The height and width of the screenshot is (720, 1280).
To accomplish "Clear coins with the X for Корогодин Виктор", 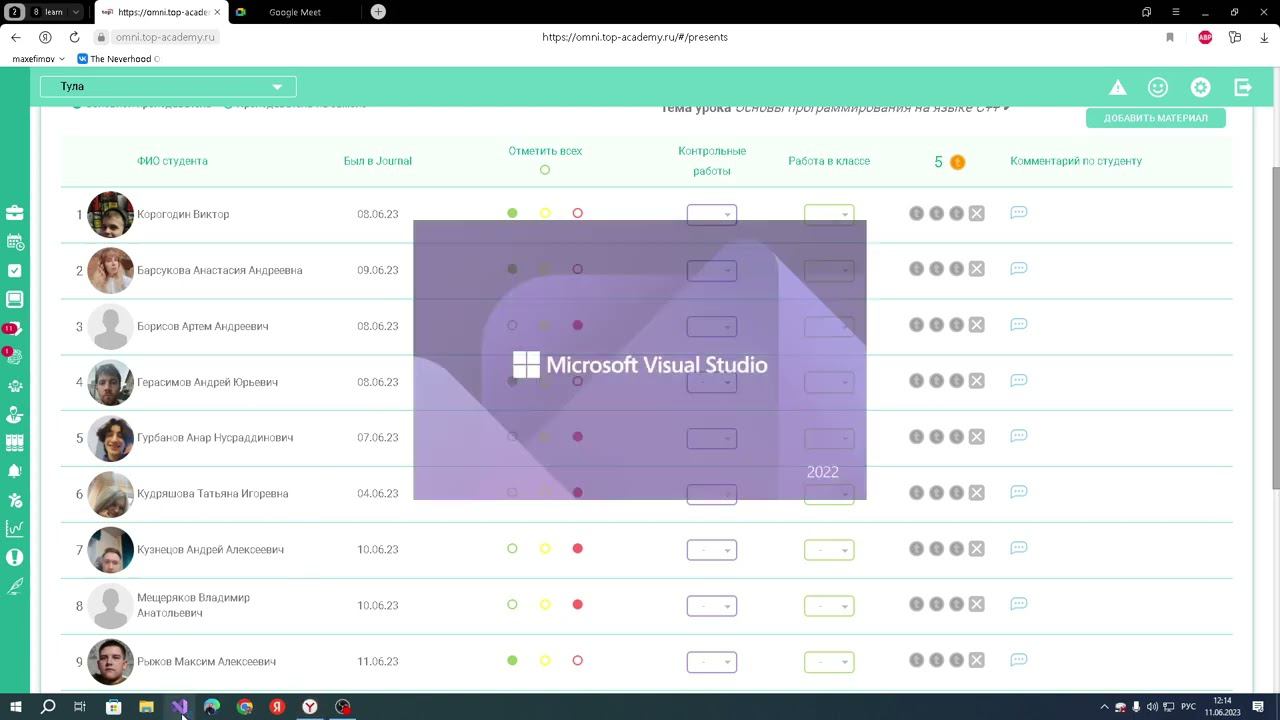I will click(977, 213).
